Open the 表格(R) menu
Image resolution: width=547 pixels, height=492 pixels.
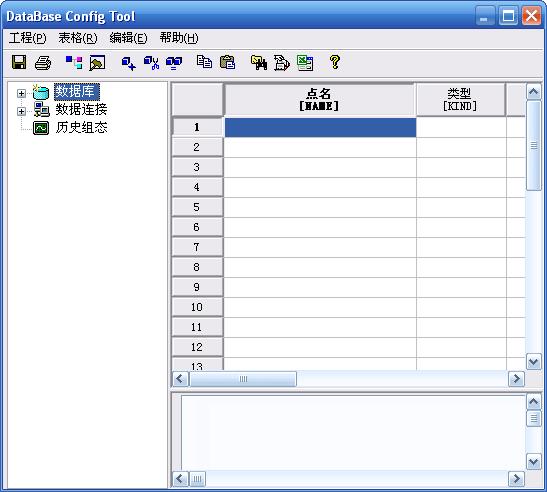coord(78,38)
